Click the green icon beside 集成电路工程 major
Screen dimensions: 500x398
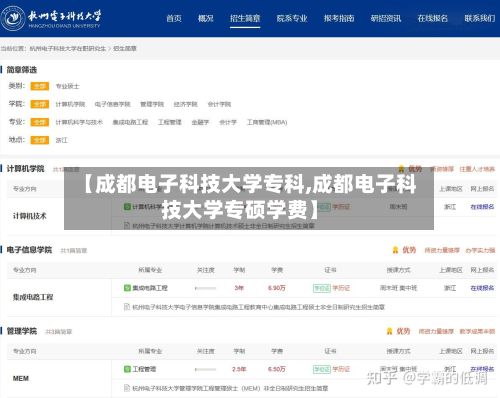click(x=127, y=288)
